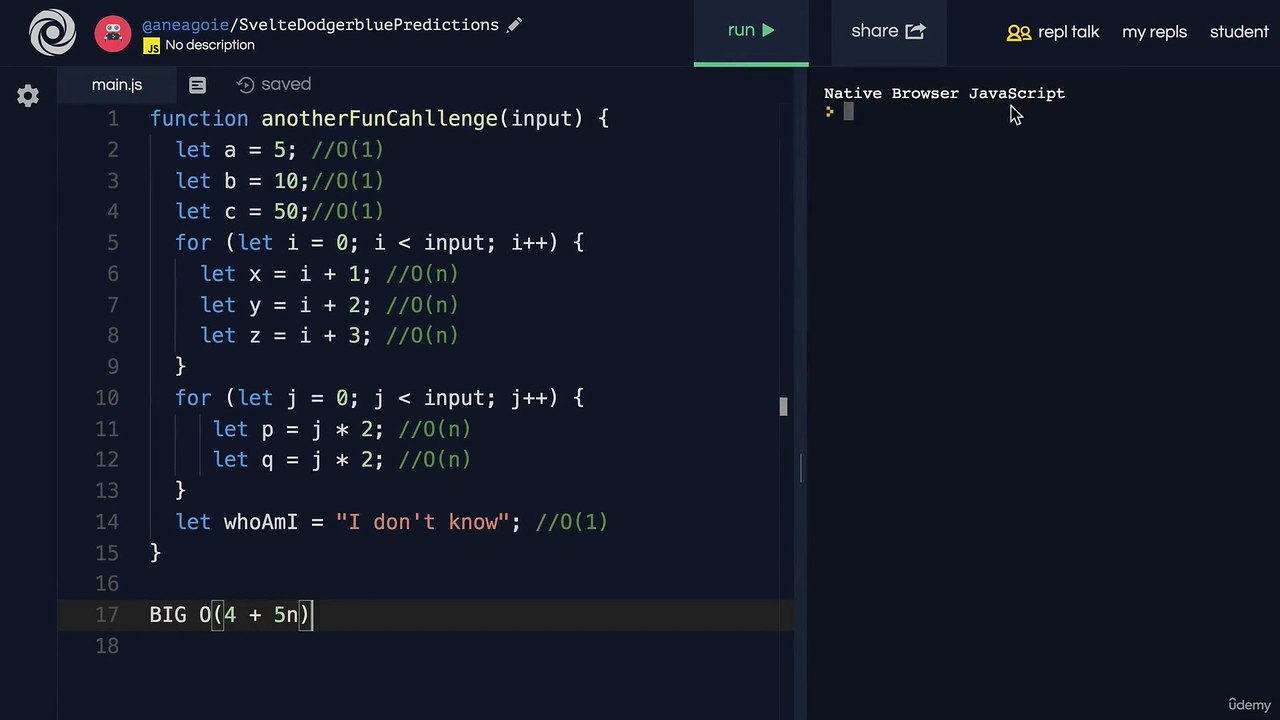
Task: Click 'let z = i + 3;' code
Action: (x=285, y=336)
